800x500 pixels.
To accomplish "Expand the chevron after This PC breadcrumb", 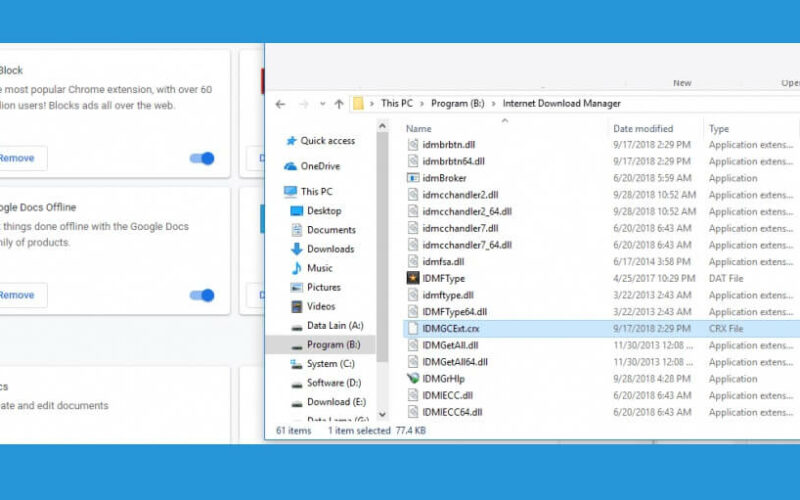I will point(422,104).
